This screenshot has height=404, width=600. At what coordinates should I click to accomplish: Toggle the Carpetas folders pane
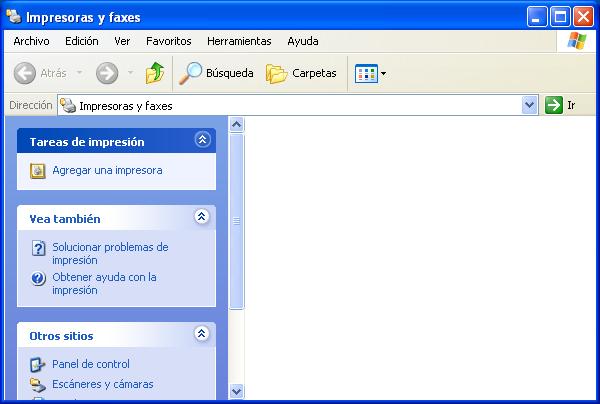click(301, 73)
